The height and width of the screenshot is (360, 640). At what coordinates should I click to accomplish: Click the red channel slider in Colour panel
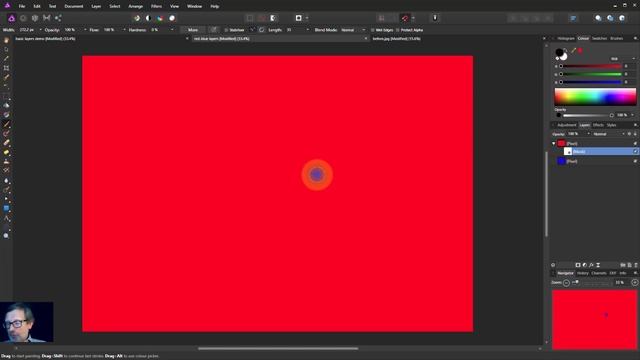coord(591,66)
